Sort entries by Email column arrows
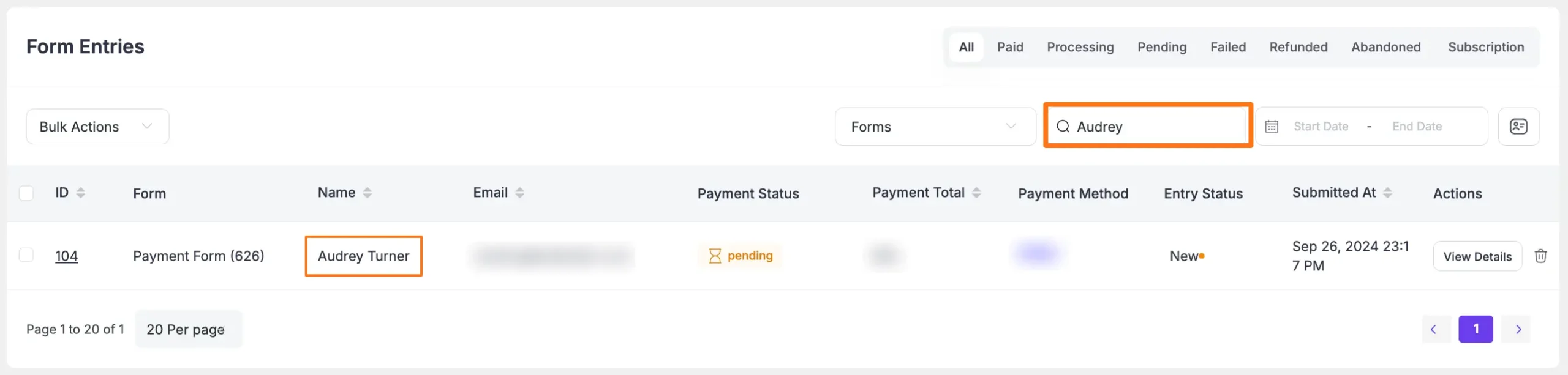Screen dimensions: 1568x375 [x=519, y=193]
